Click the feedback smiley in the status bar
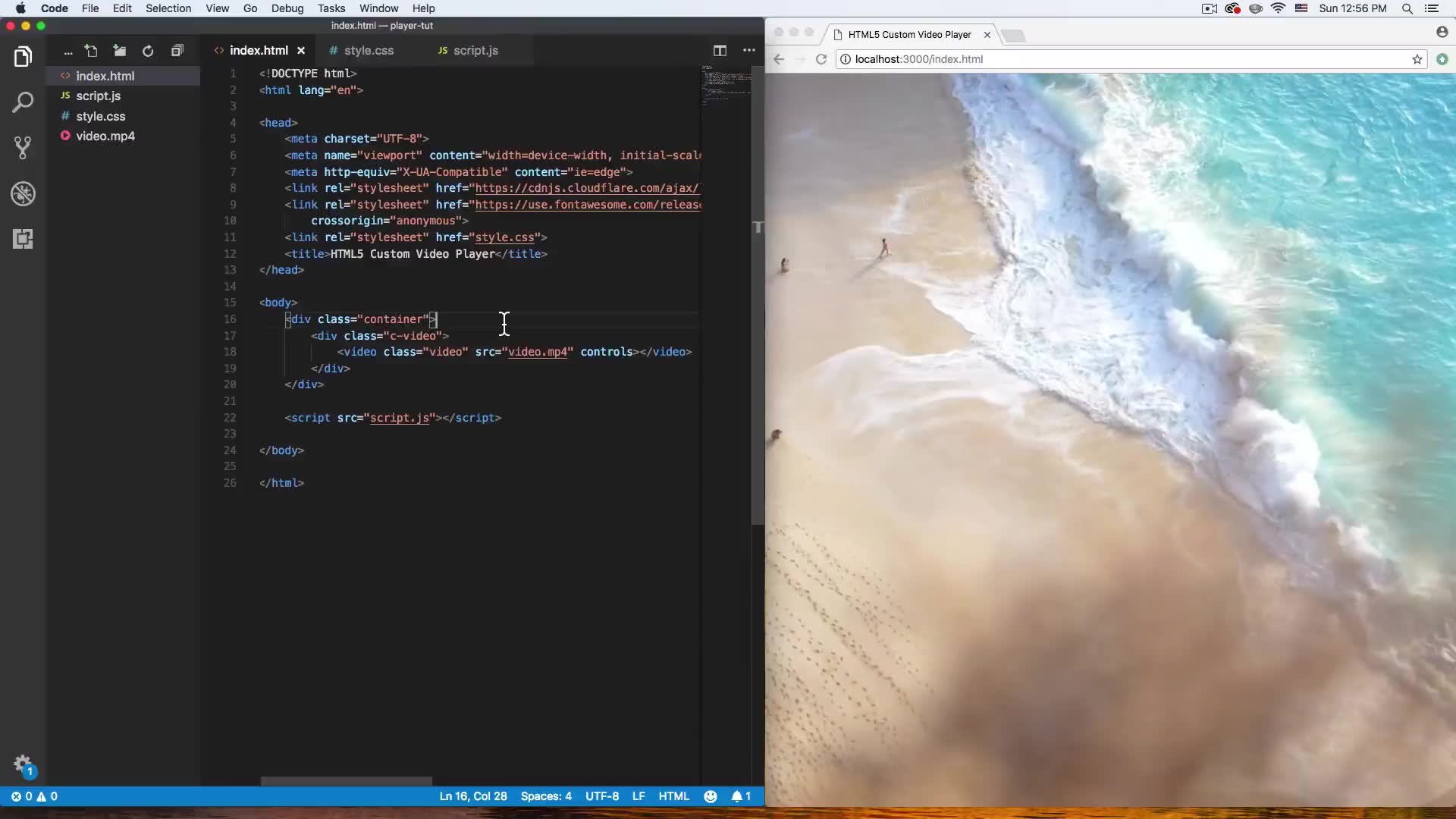This screenshot has width=1456, height=819. tap(710, 796)
